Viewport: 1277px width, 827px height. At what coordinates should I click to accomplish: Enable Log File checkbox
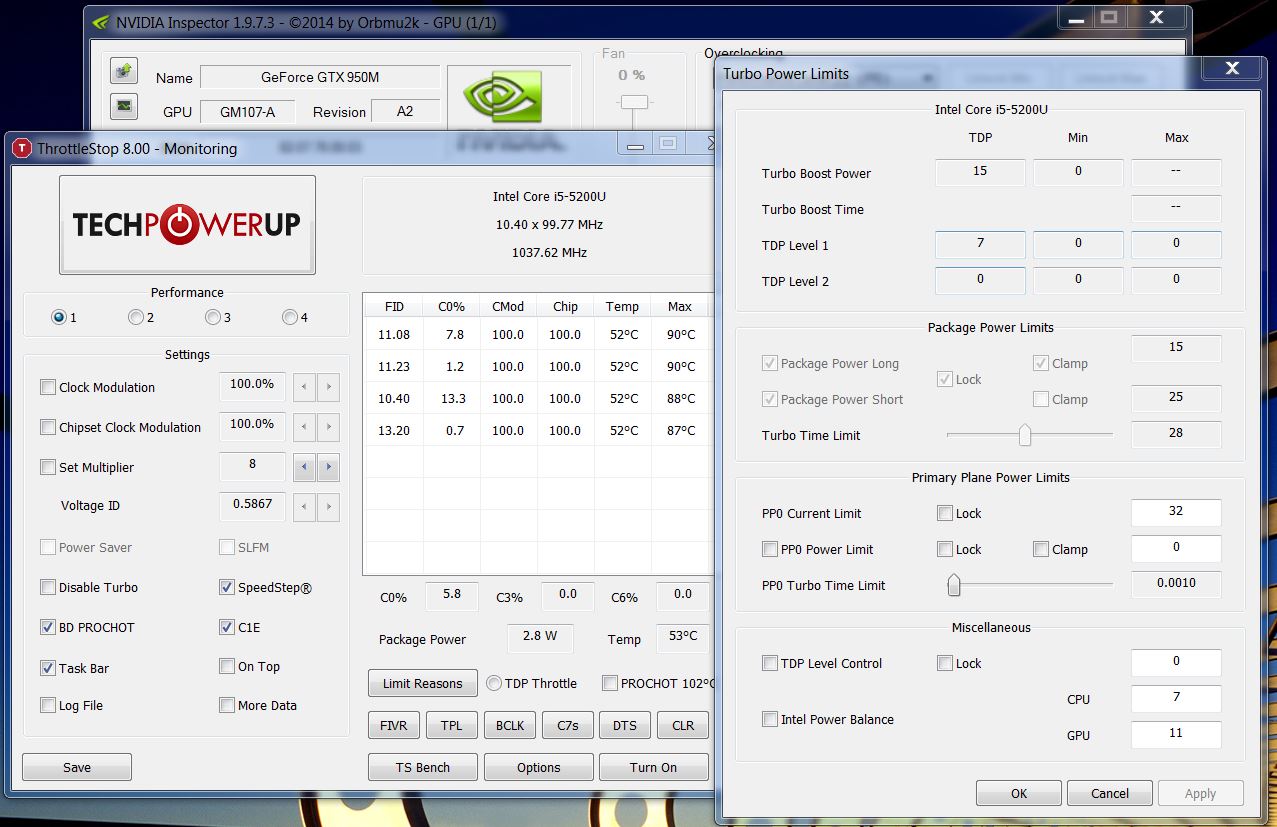[x=48, y=705]
